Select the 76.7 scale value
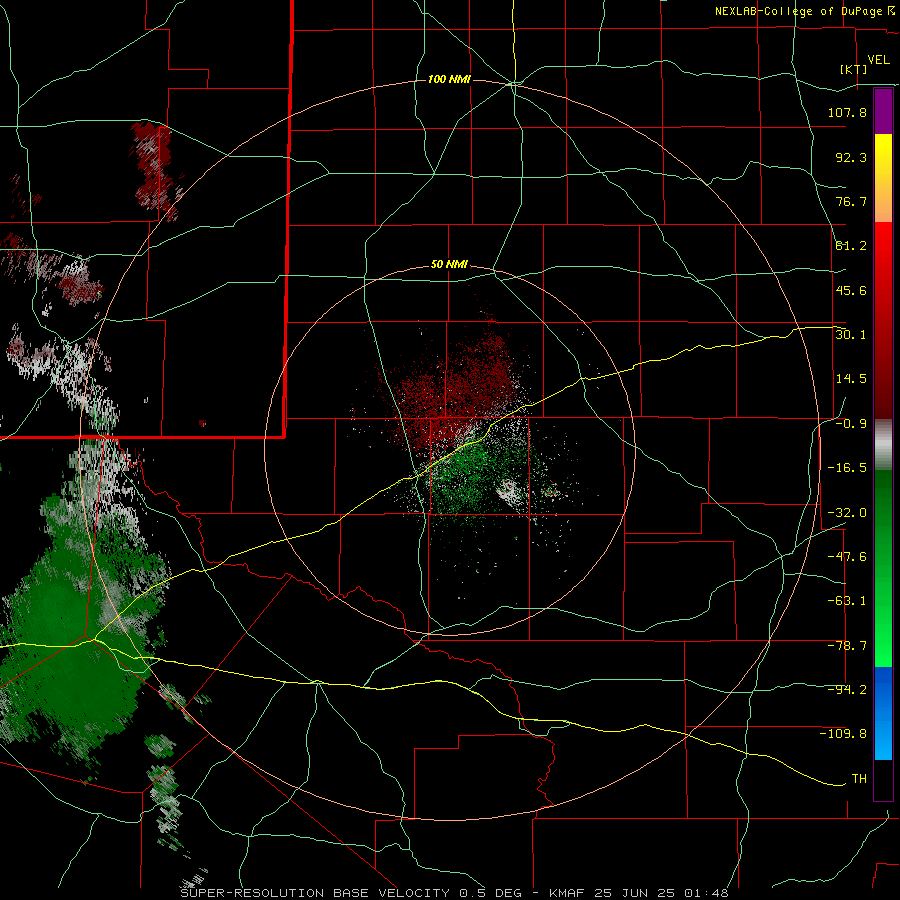Viewport: 900px width, 900px height. [x=851, y=201]
